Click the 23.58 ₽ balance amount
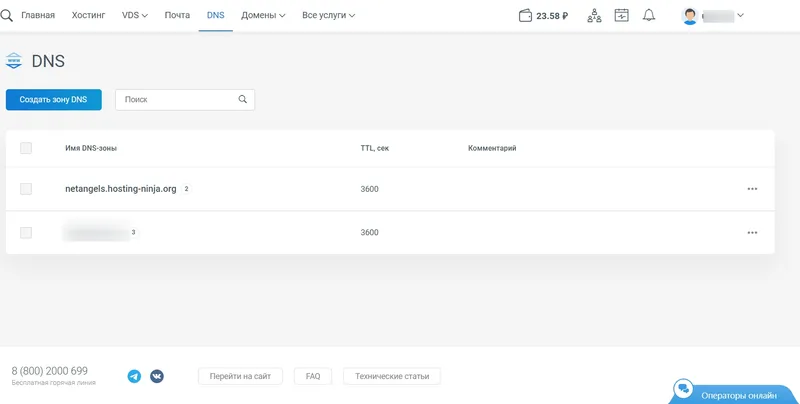This screenshot has width=800, height=404. pyautogui.click(x=553, y=16)
